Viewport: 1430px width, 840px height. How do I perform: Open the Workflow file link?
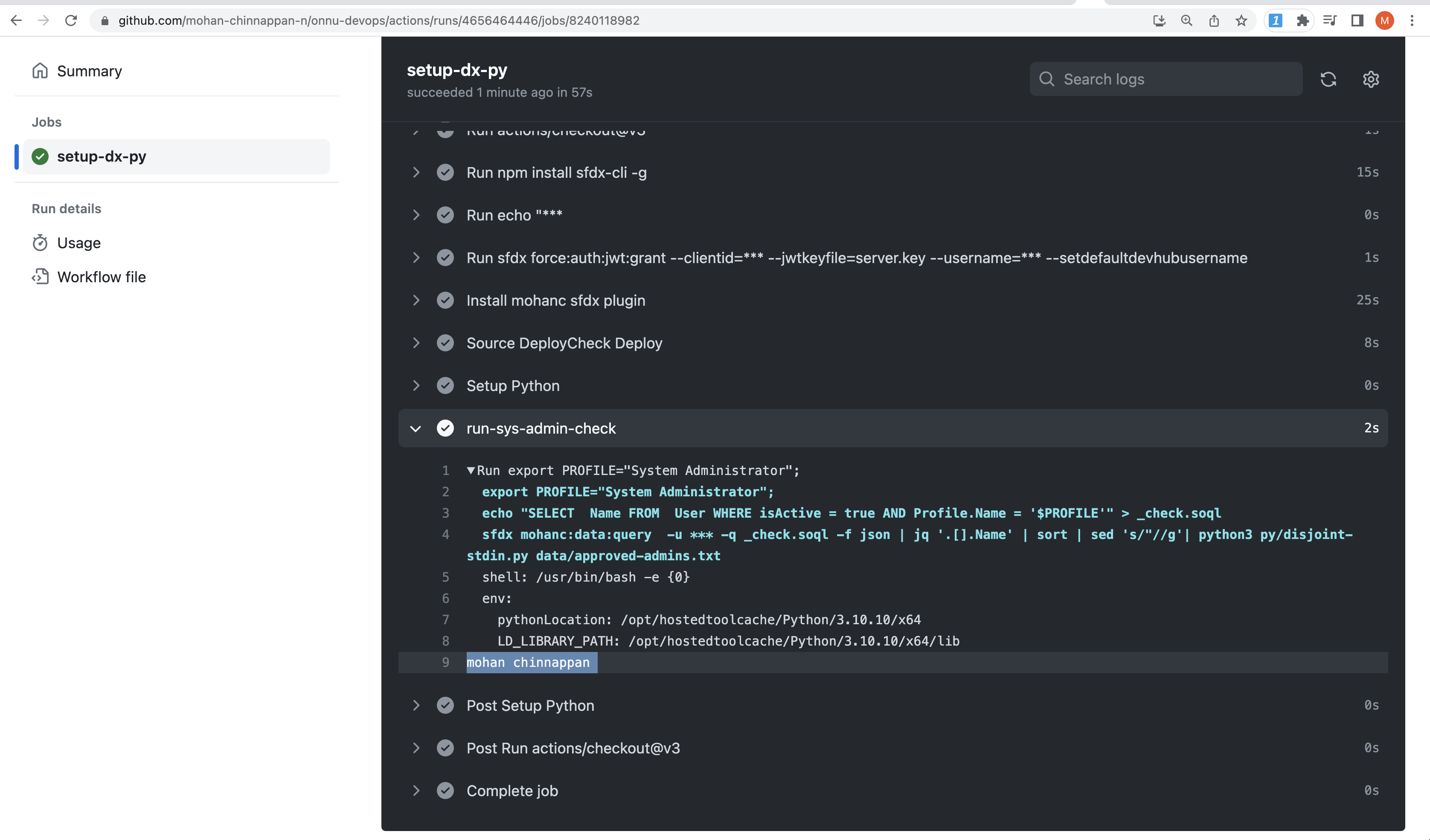tap(102, 277)
